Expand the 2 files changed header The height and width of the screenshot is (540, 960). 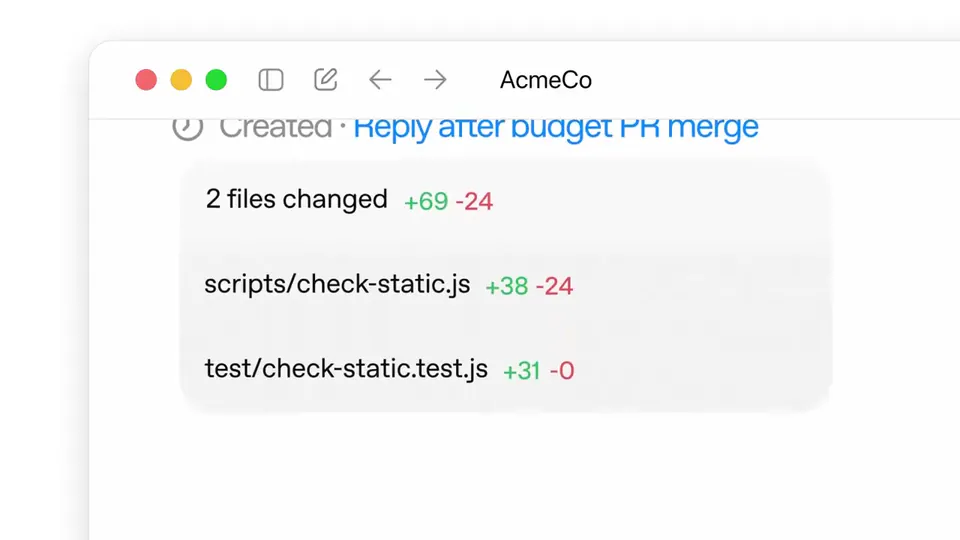[506, 200]
